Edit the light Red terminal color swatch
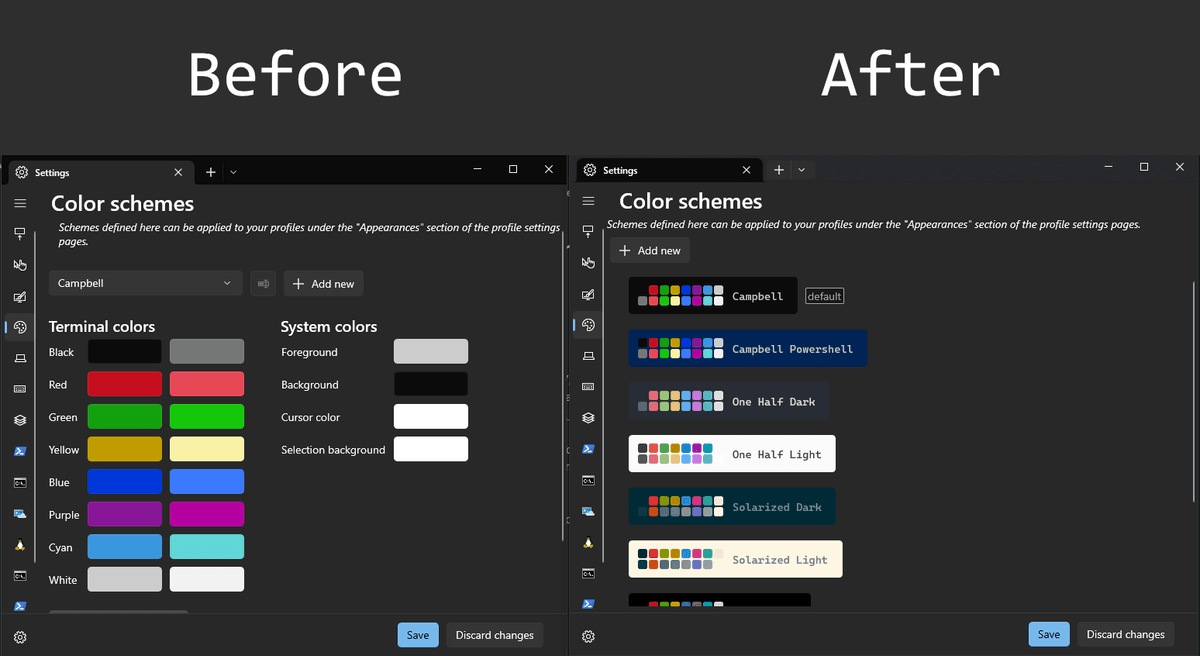 click(207, 384)
